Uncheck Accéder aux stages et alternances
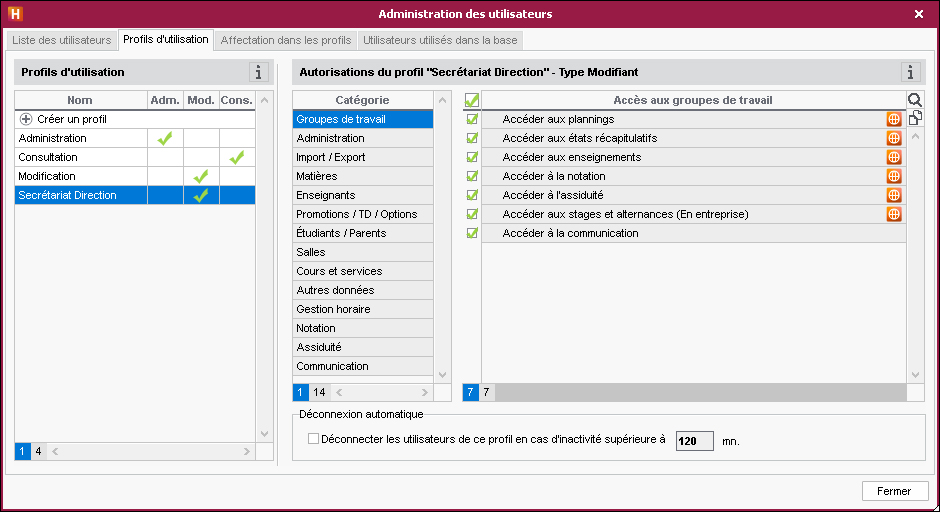940x512 pixels. [472, 214]
